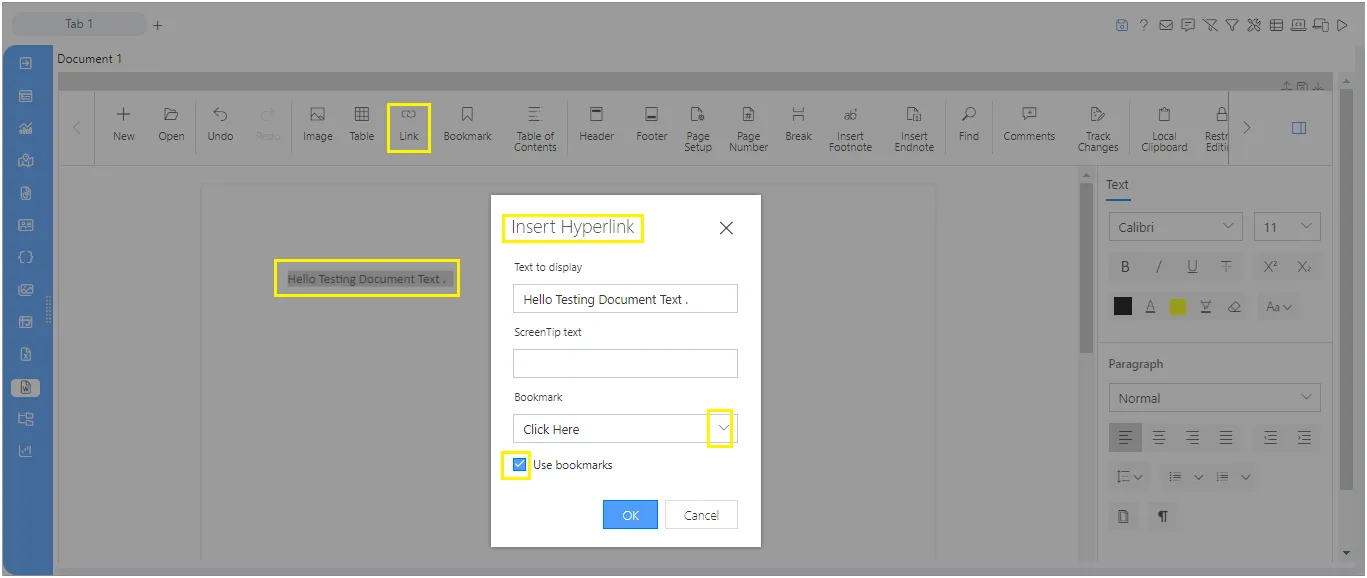
Task: Click the Link toolbar icon
Action: tap(409, 126)
